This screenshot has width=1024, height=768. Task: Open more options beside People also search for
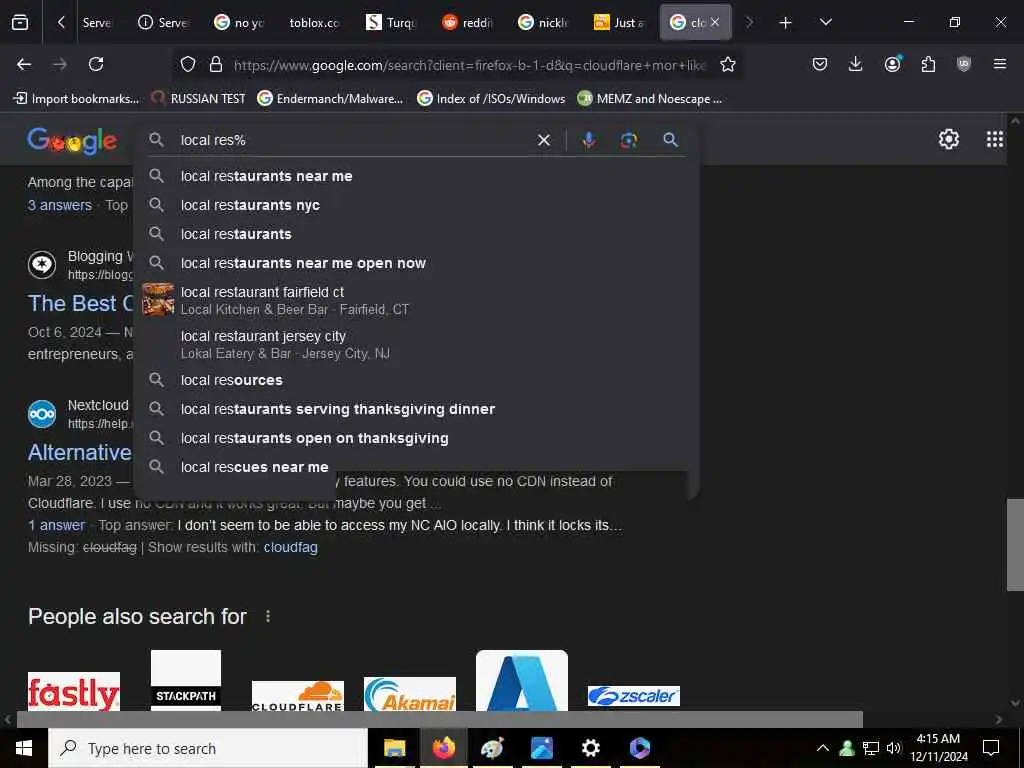point(268,616)
